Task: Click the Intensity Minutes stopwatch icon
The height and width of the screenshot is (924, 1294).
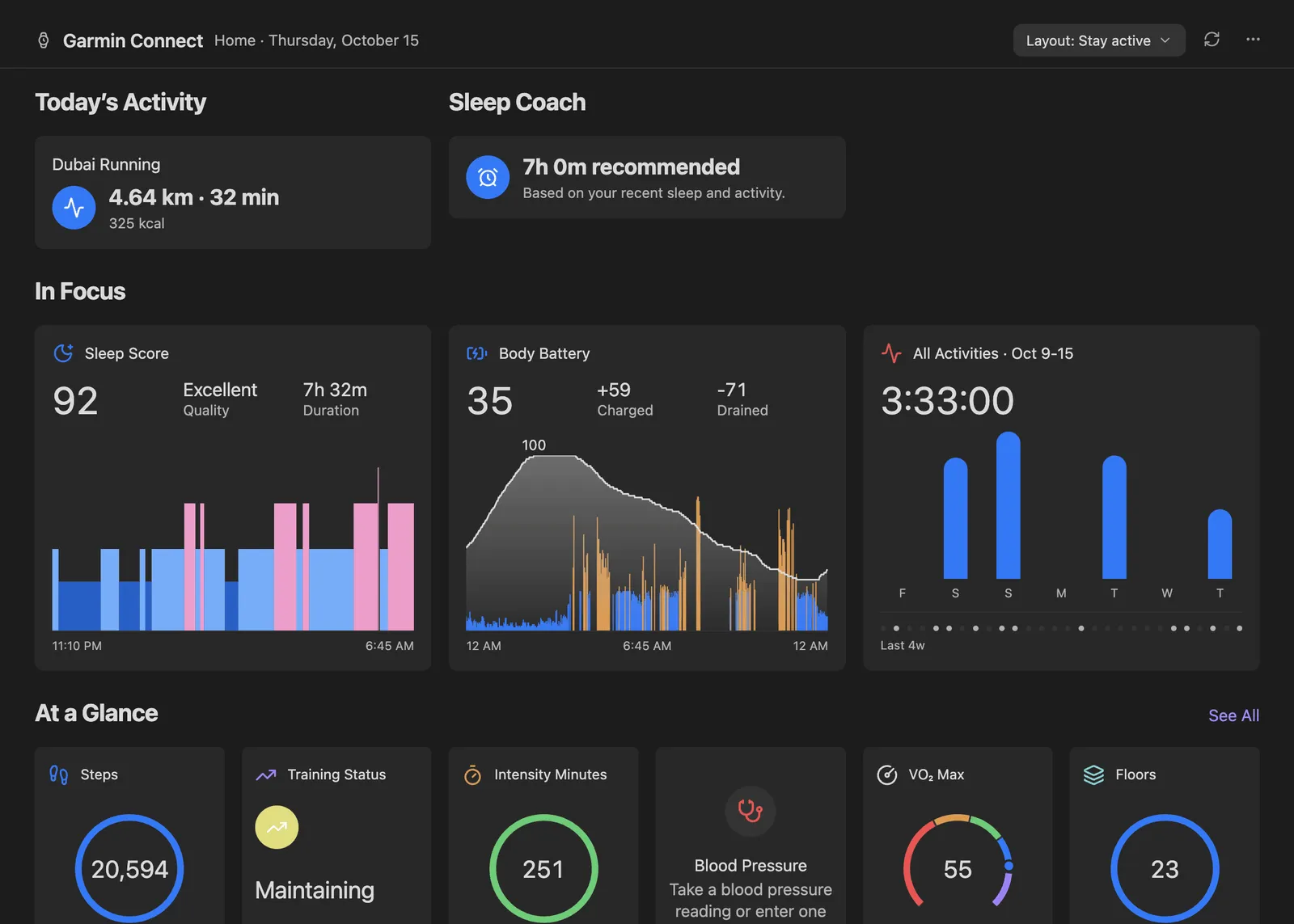Action: 472,774
